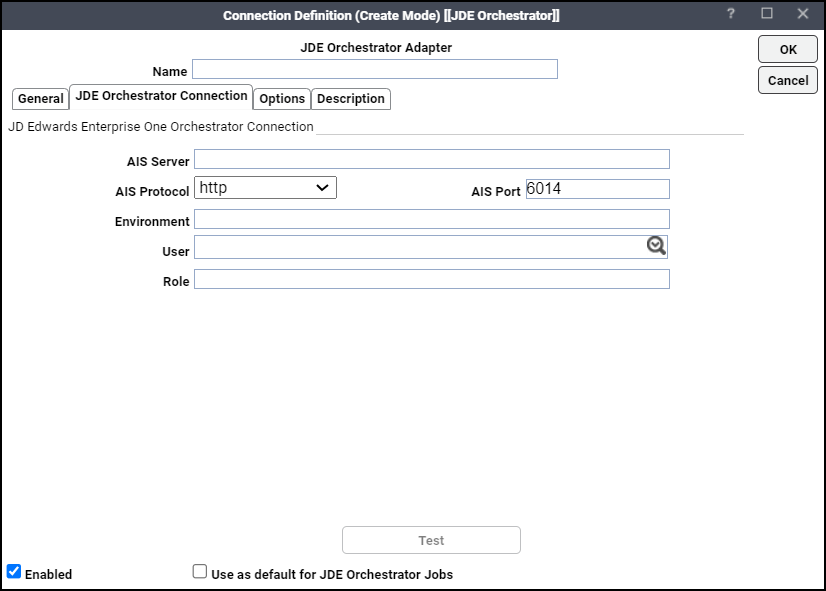Check Use as default for JDE Orchestrator Jobs
The image size is (826, 591).
pyautogui.click(x=200, y=572)
